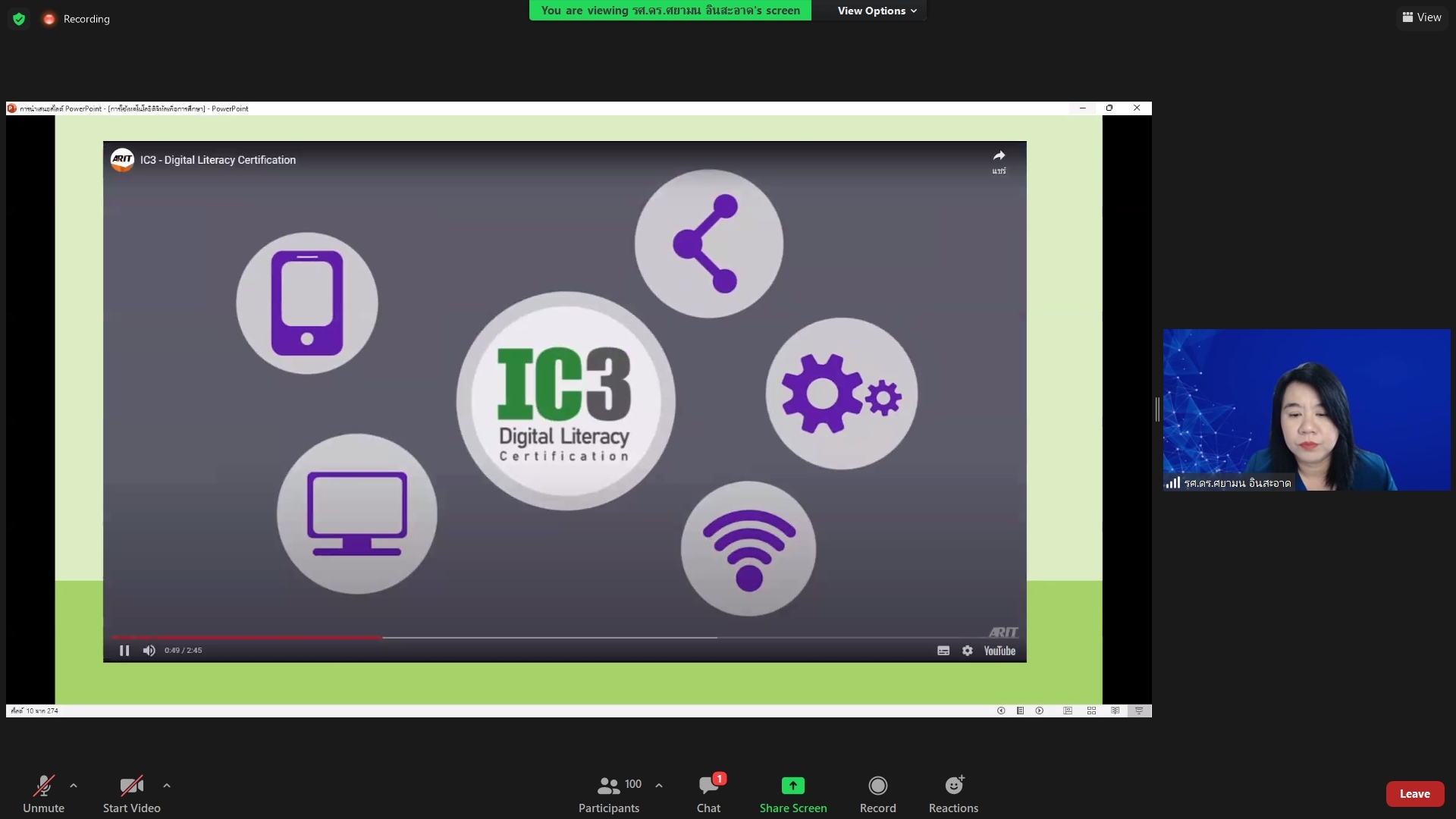The width and height of the screenshot is (1456, 819).
Task: Click the screen sharing notification banner
Action: pos(670,11)
